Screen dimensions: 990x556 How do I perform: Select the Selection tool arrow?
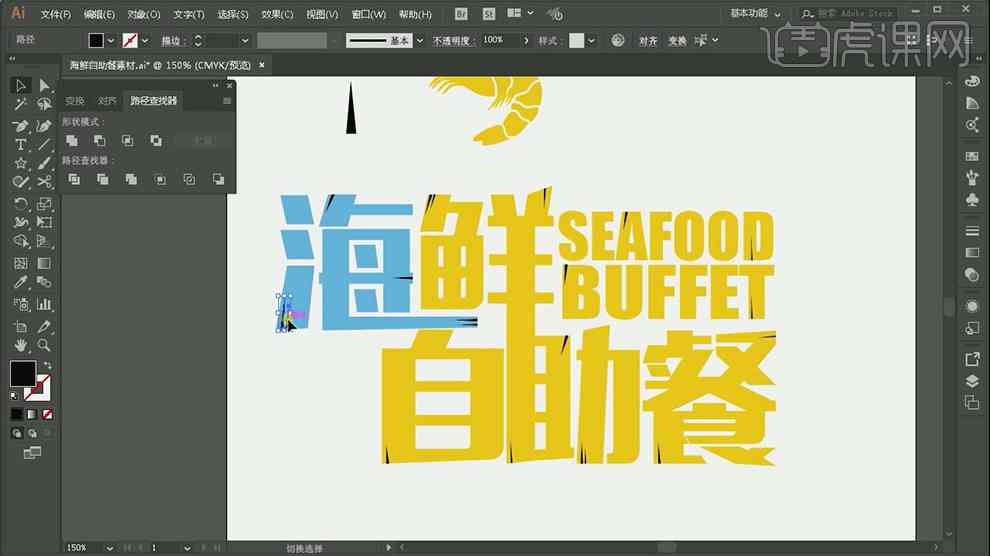tap(20, 85)
